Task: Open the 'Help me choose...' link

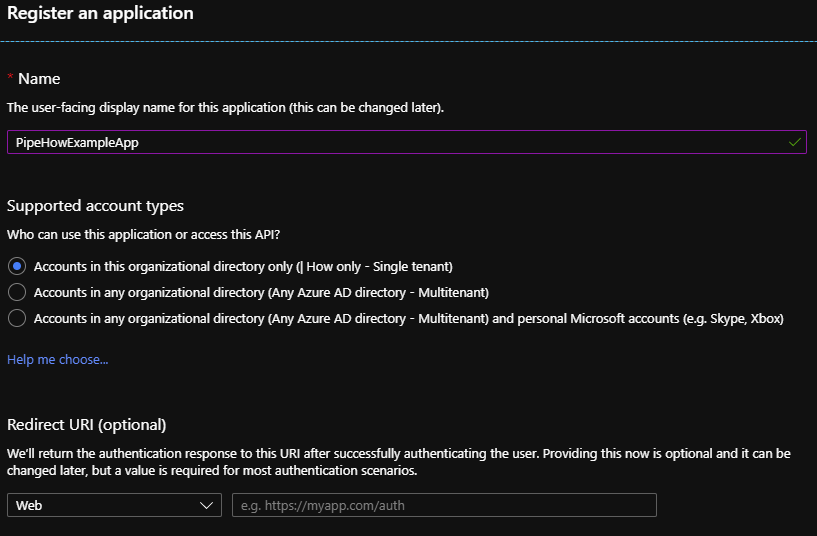Action: pos(57,359)
